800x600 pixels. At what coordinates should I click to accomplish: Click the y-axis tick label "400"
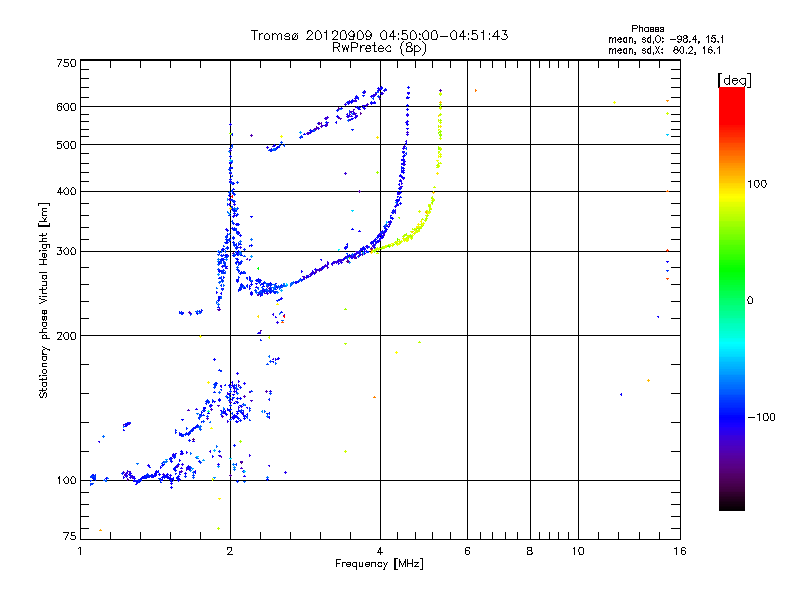pyautogui.click(x=66, y=192)
